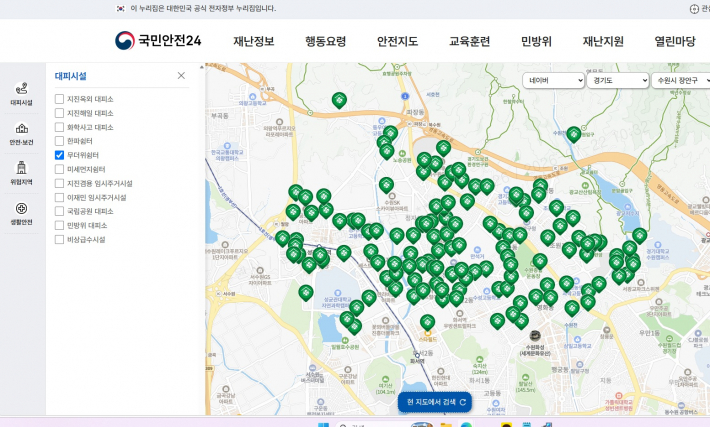The height and width of the screenshot is (427, 710).
Task: Click the green marker above 스타필드
Action: coord(427,322)
